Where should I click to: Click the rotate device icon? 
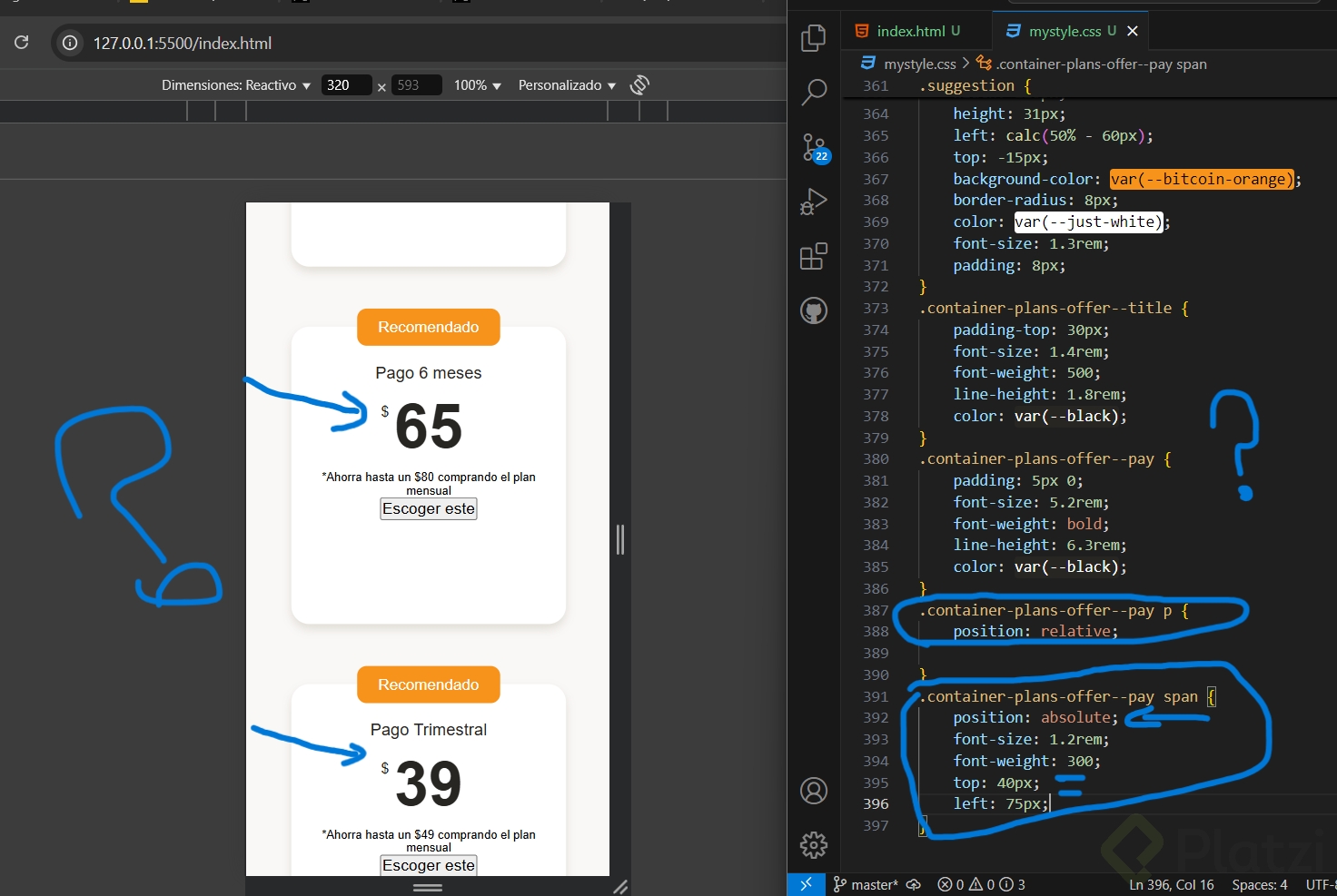pos(639,85)
